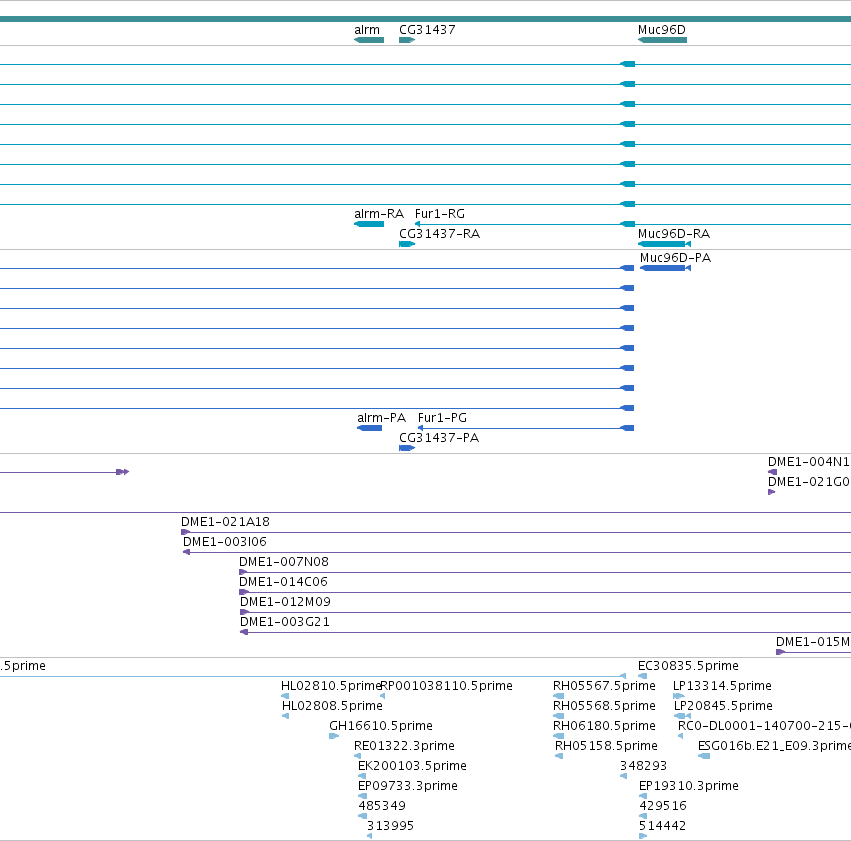Click the DME1-004N1 clone label
Image resolution: width=851 pixels, height=841 pixels.
809,462
